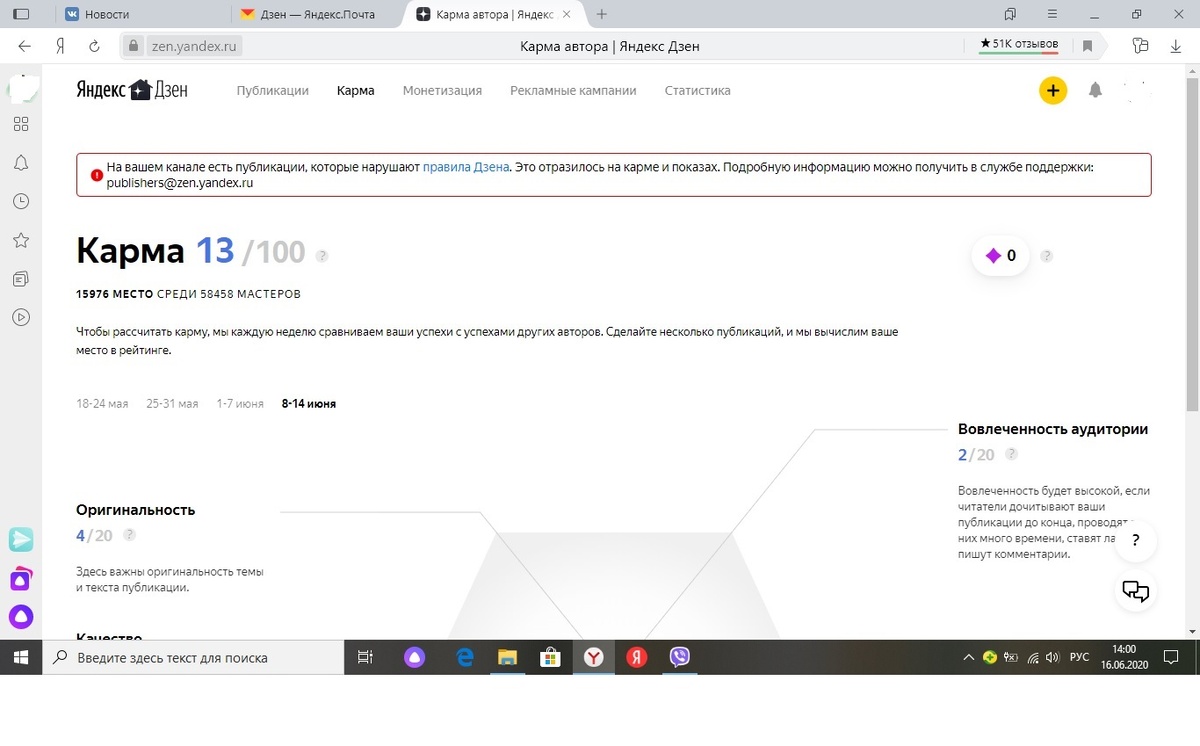Open video play icon in browser sidebar
1200x746 pixels.
click(x=21, y=317)
